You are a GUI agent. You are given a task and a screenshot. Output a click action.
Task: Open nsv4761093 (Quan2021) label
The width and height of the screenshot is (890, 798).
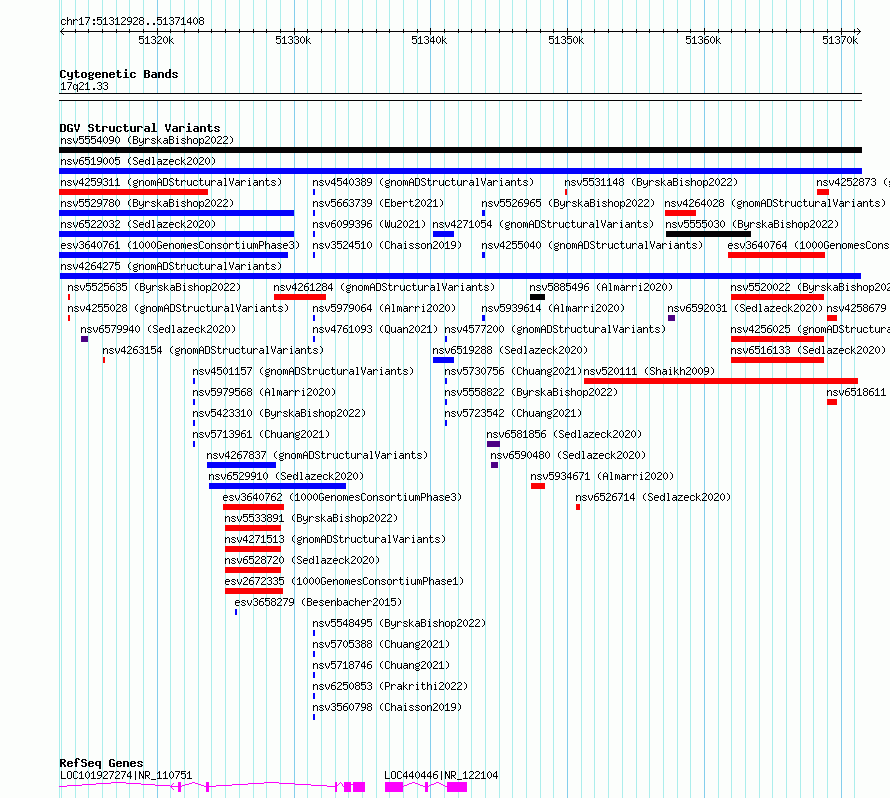(375, 329)
